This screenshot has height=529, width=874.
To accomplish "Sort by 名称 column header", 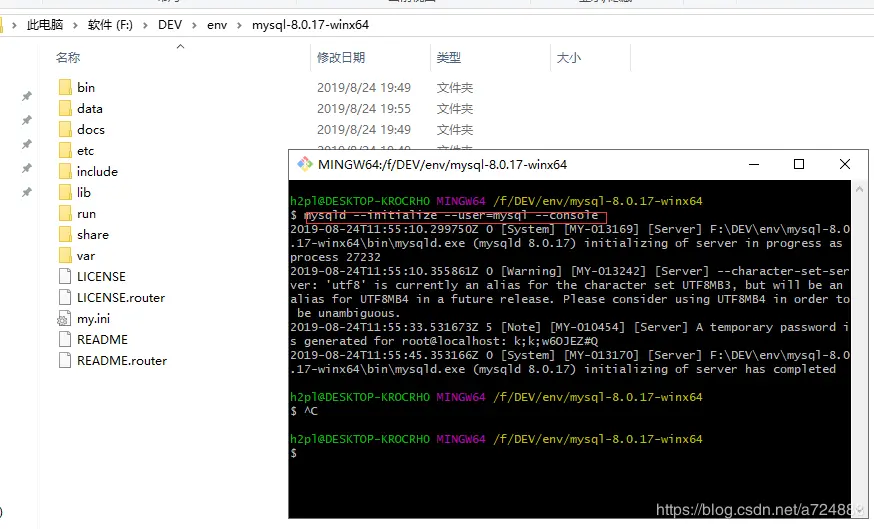I will click(67, 57).
